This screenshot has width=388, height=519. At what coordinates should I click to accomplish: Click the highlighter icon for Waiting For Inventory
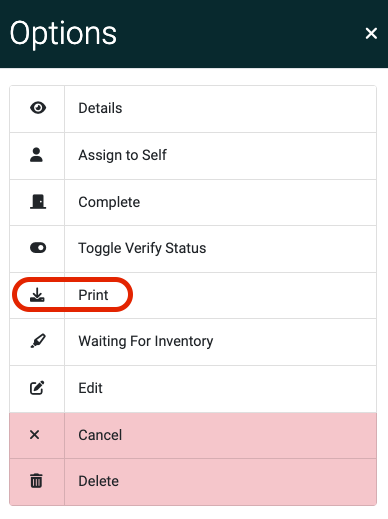pyautogui.click(x=38, y=341)
